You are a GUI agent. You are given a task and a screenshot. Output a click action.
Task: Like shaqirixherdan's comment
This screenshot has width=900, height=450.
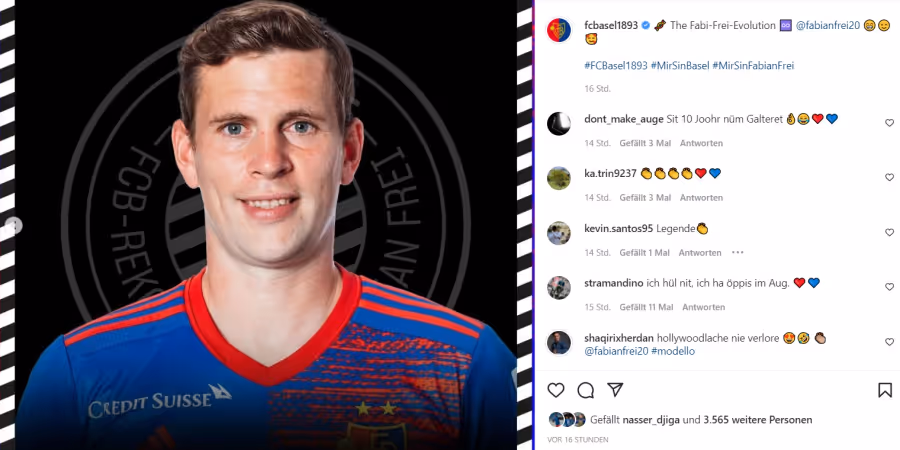[x=889, y=342]
